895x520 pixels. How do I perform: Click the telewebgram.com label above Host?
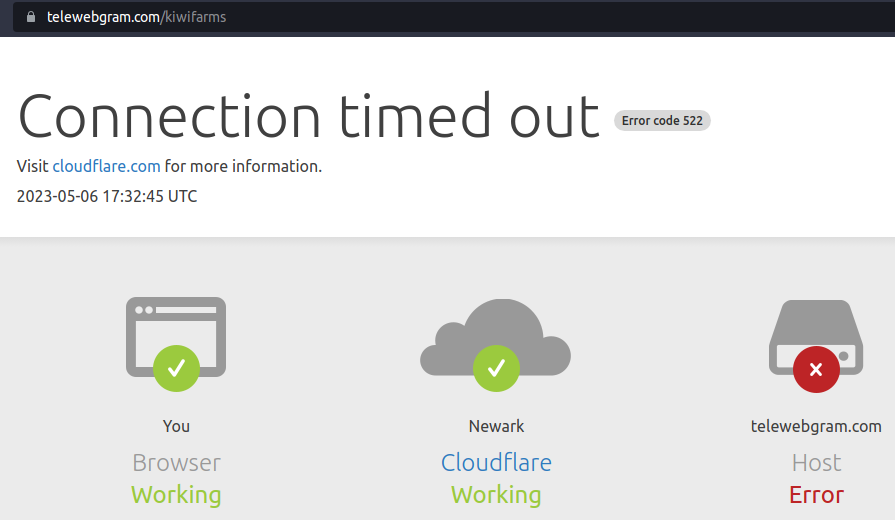[816, 426]
